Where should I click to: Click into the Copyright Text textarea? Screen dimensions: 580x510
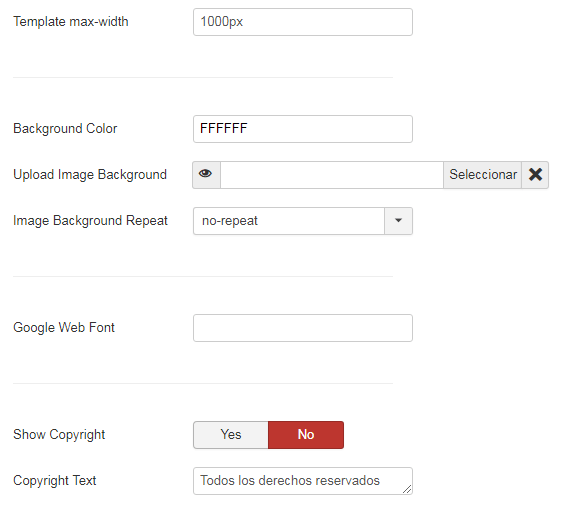(303, 480)
